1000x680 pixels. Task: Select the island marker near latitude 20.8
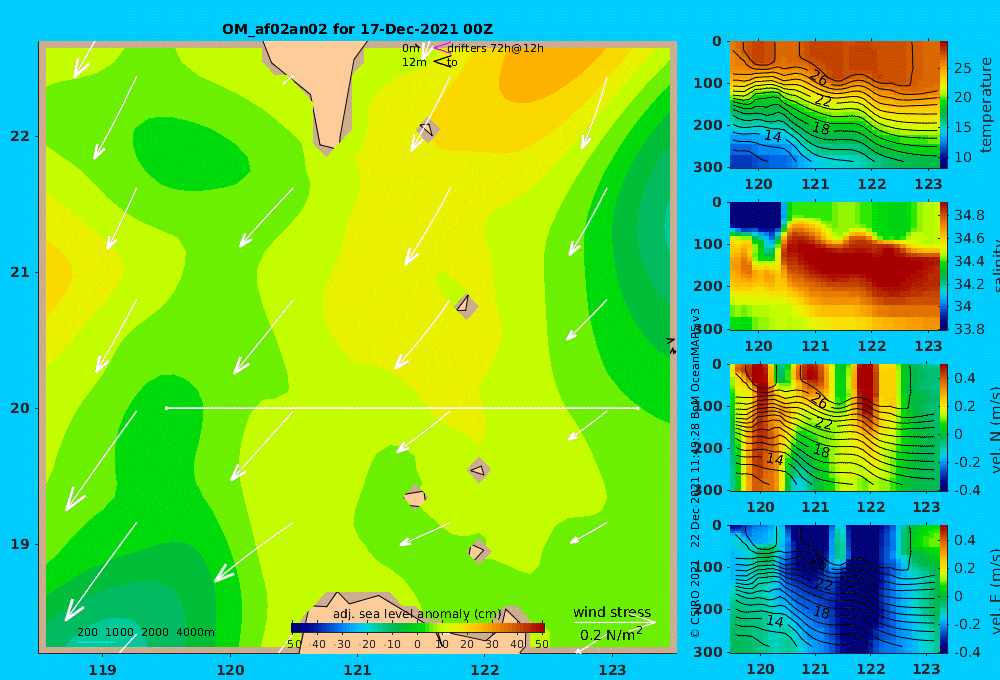click(x=466, y=306)
